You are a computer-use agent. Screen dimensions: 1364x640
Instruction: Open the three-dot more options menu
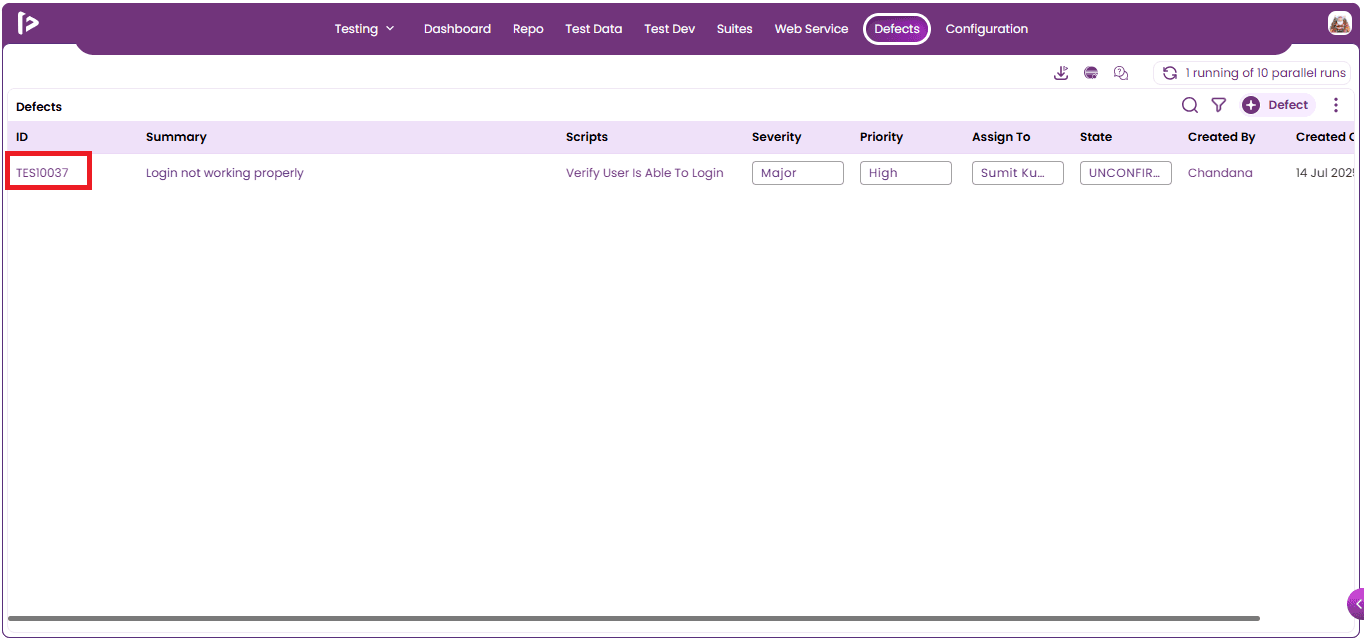[x=1336, y=105]
